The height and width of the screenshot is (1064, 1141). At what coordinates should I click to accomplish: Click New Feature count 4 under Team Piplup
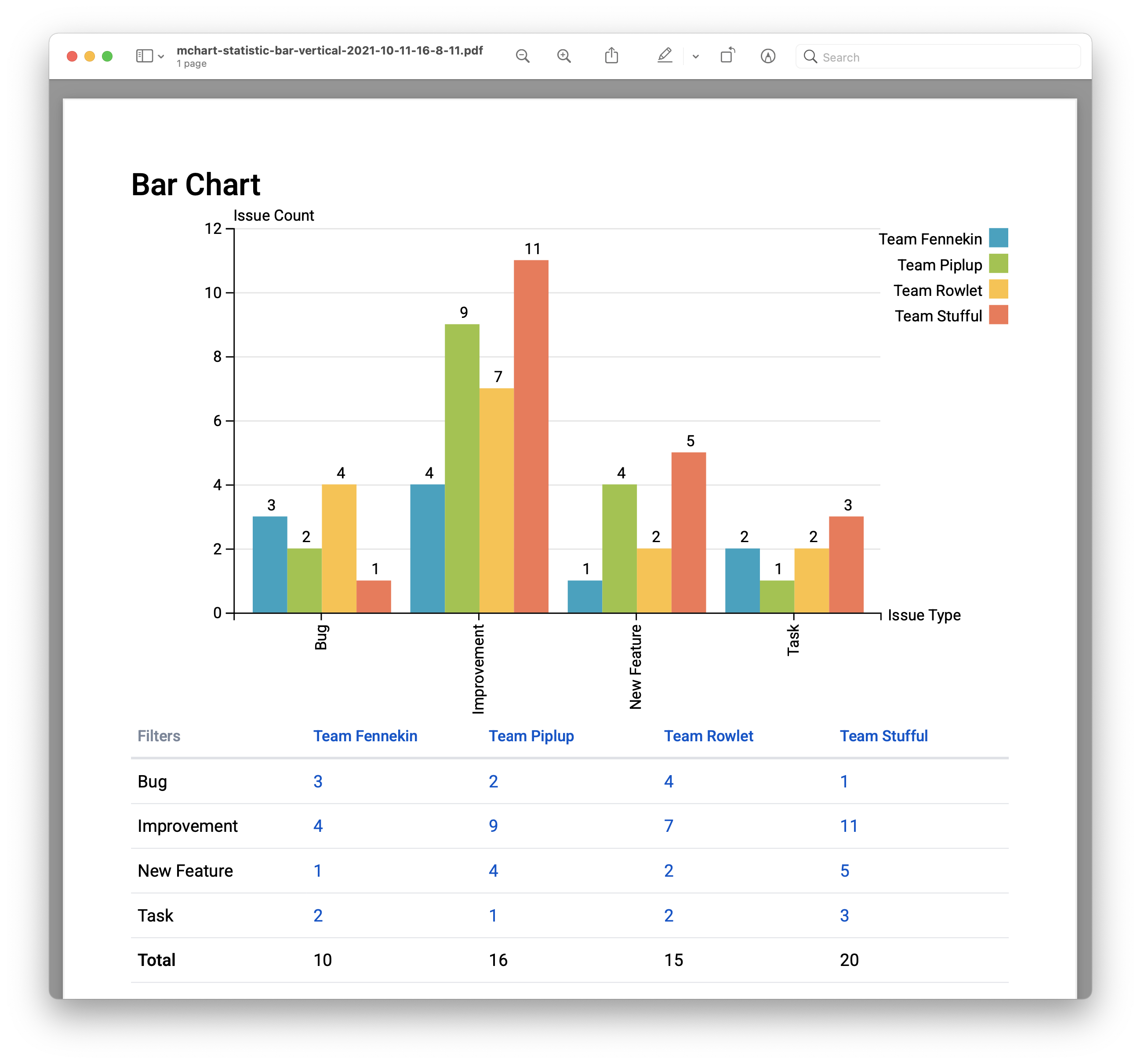(493, 871)
